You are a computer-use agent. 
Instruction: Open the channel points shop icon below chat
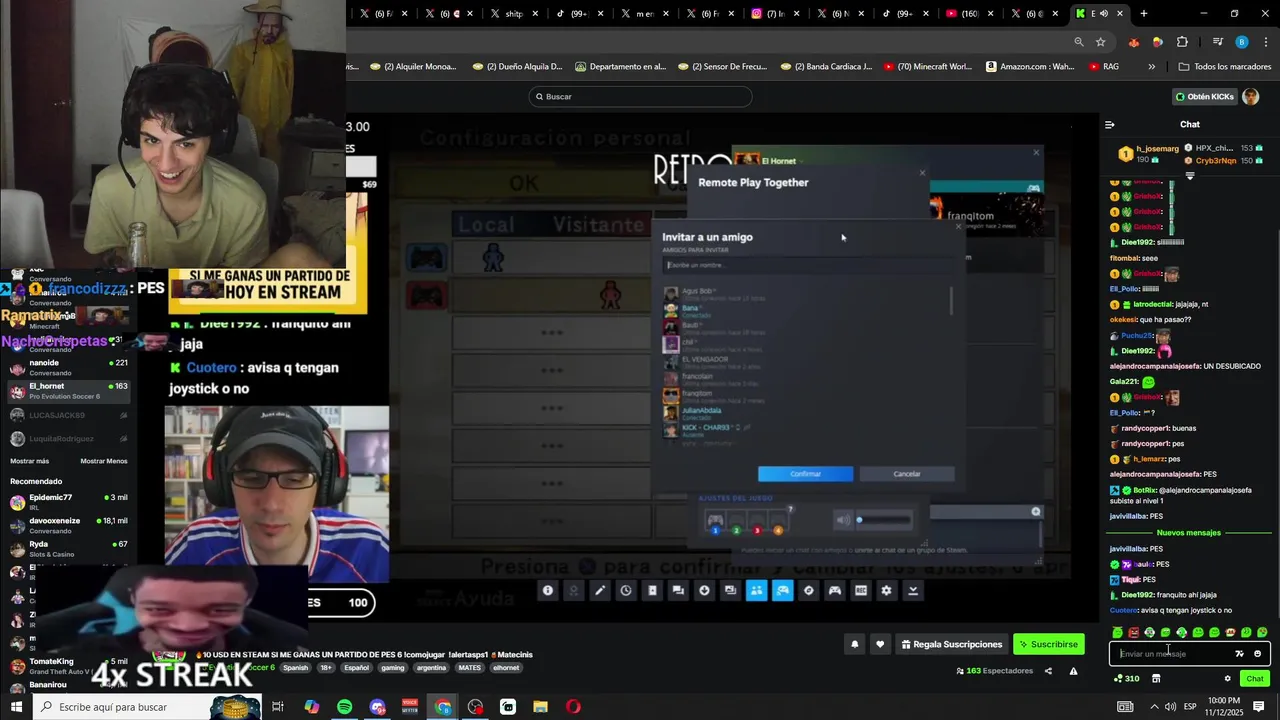point(1156,679)
